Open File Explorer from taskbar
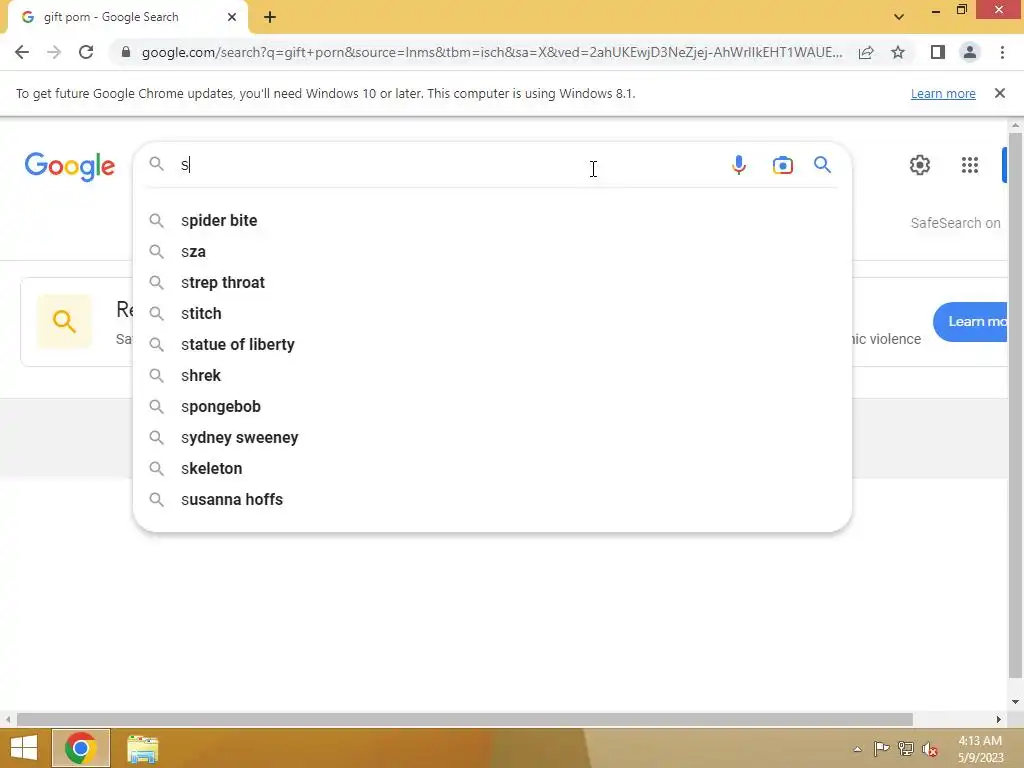This screenshot has width=1024, height=768. coord(142,748)
